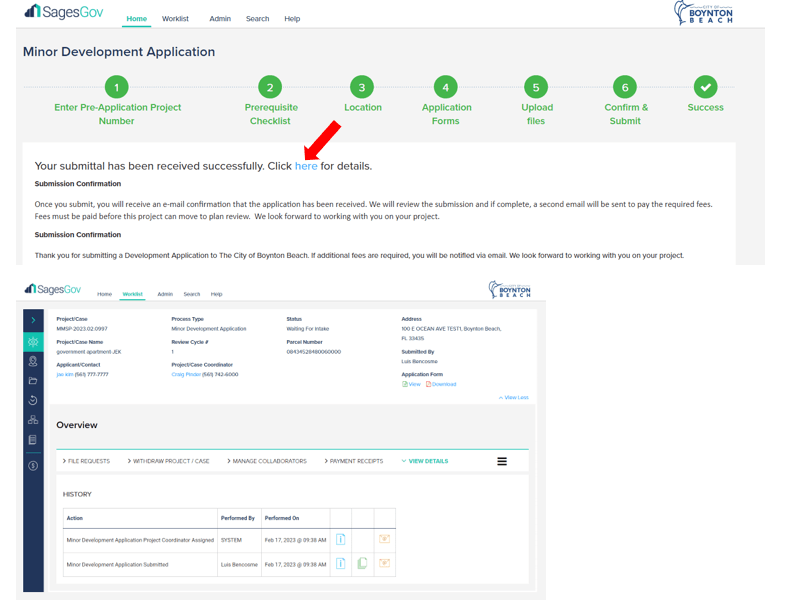
Task: Open the contact person icon in sidebar
Action: (33, 361)
